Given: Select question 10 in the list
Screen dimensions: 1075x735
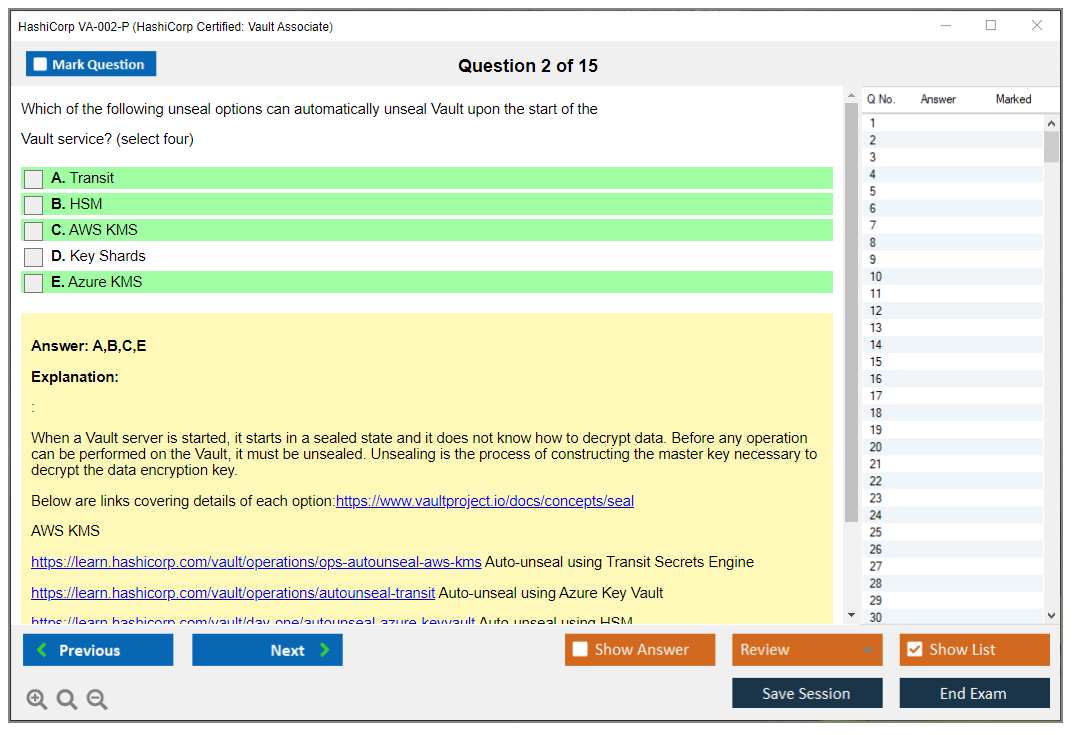Looking at the screenshot, I should coord(876,277).
